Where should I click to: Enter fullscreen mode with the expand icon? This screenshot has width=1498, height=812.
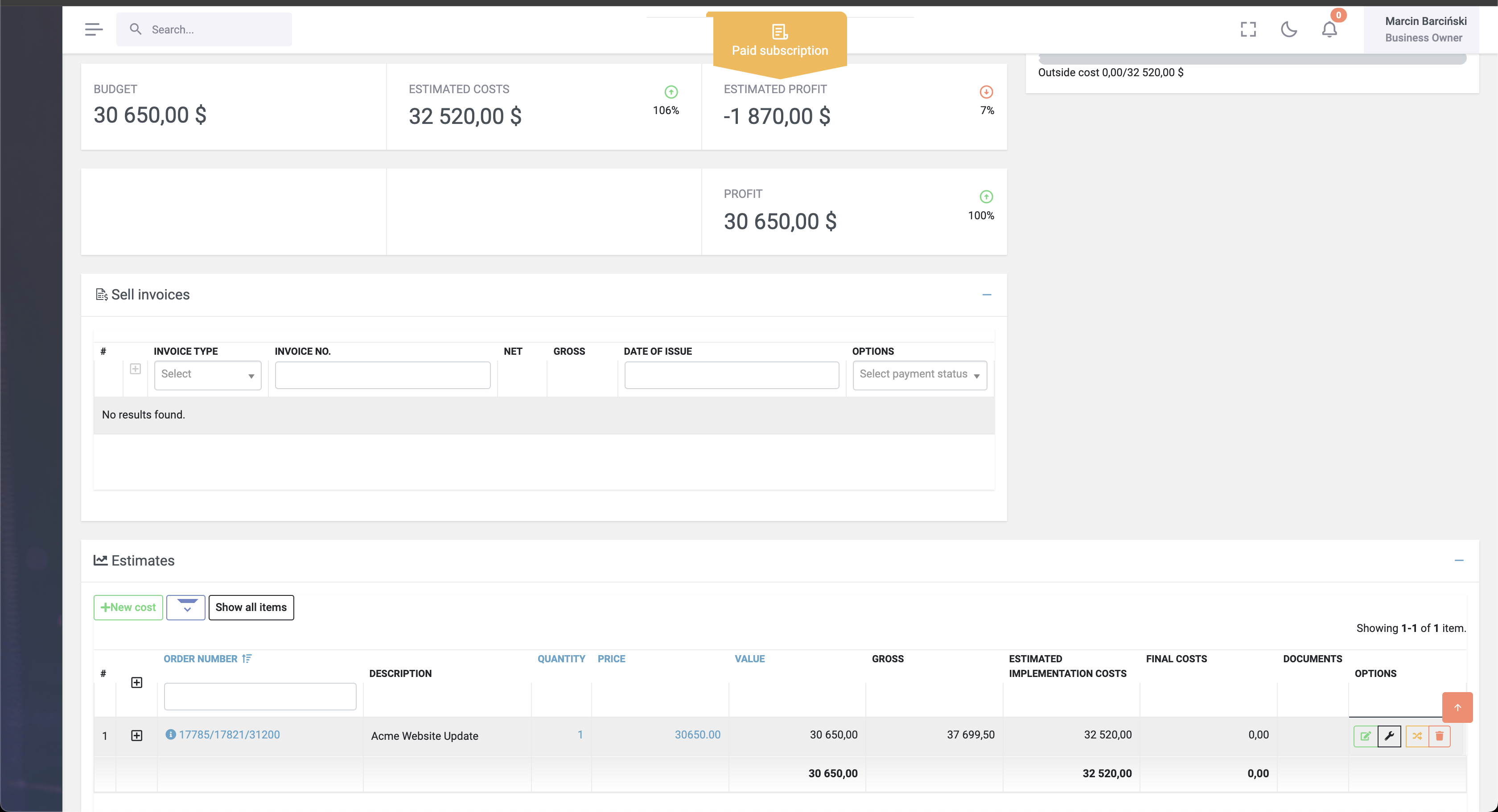click(1248, 29)
